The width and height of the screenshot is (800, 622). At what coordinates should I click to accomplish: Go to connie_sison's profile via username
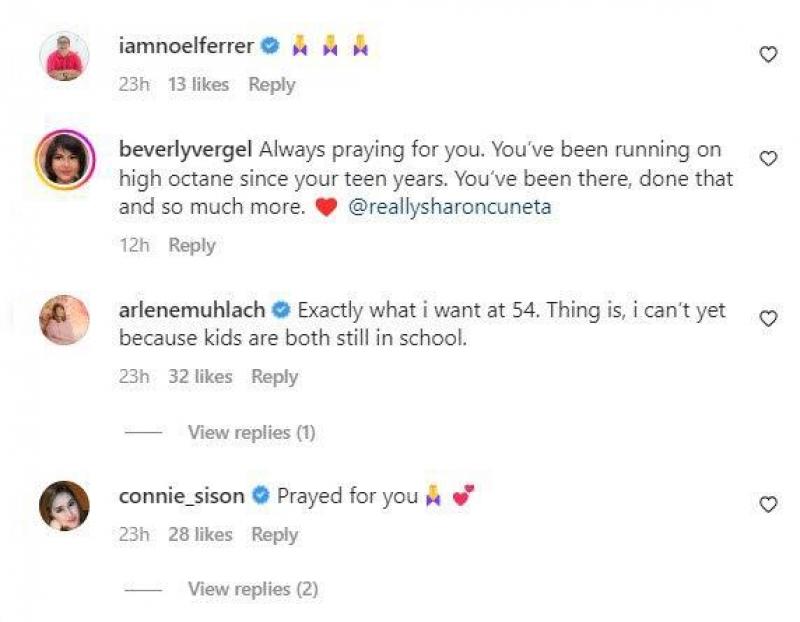tap(182, 495)
